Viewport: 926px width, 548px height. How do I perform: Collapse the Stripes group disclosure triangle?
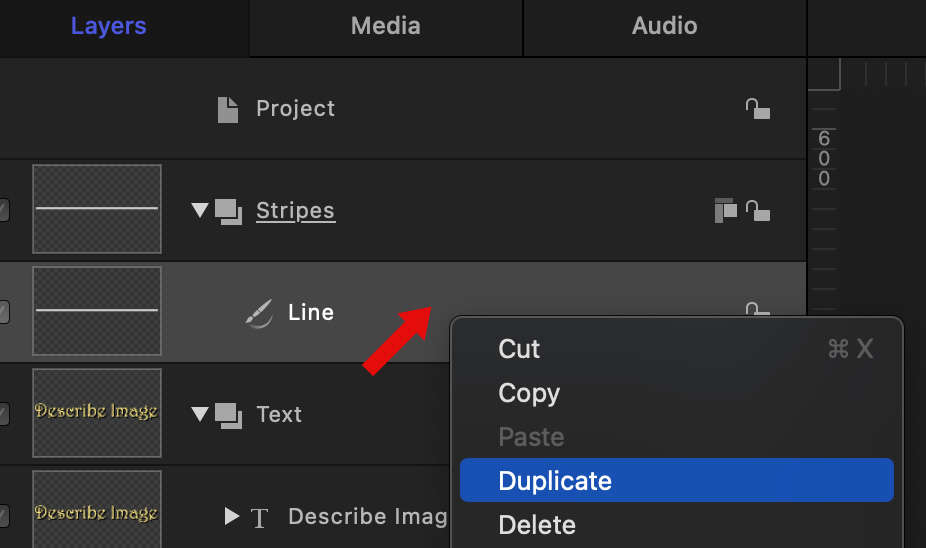tap(200, 211)
